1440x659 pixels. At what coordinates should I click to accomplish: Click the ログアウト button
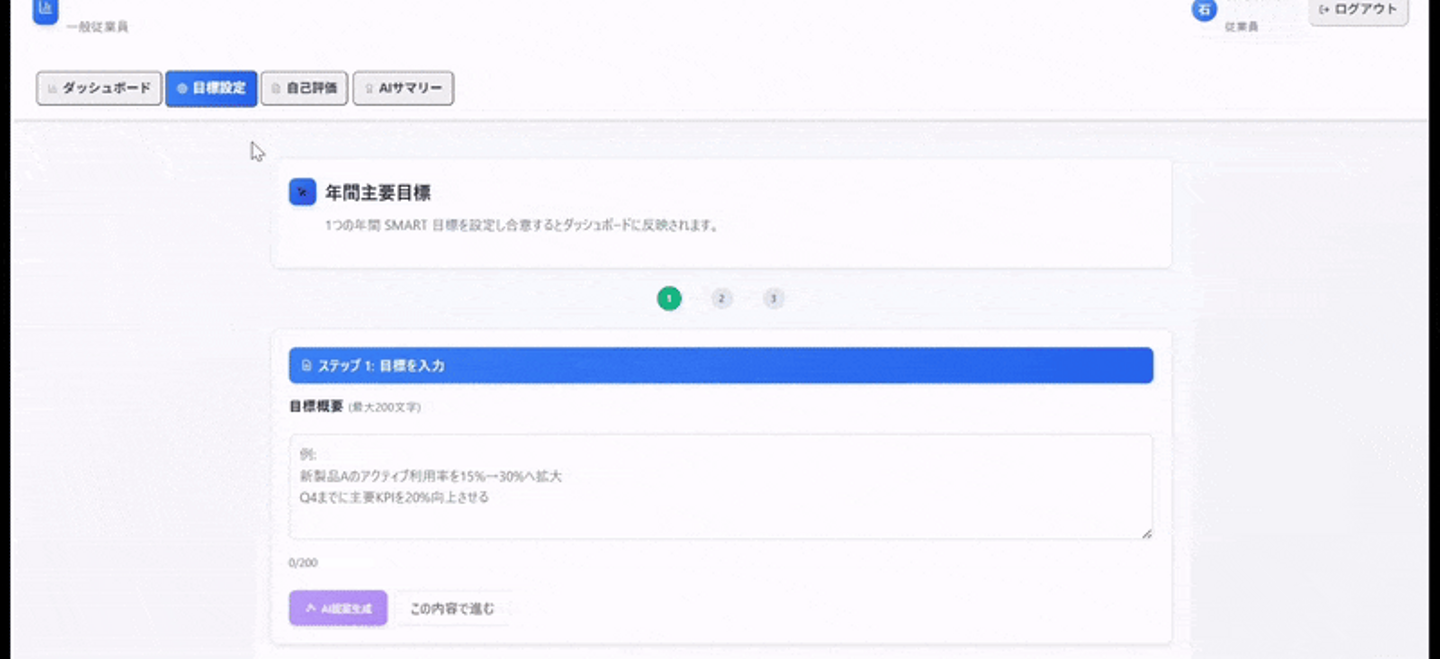(x=1358, y=10)
